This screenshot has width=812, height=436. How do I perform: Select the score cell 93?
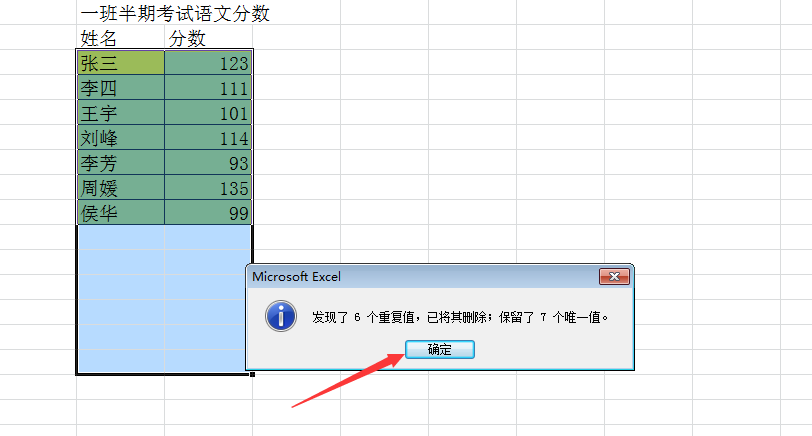208,163
